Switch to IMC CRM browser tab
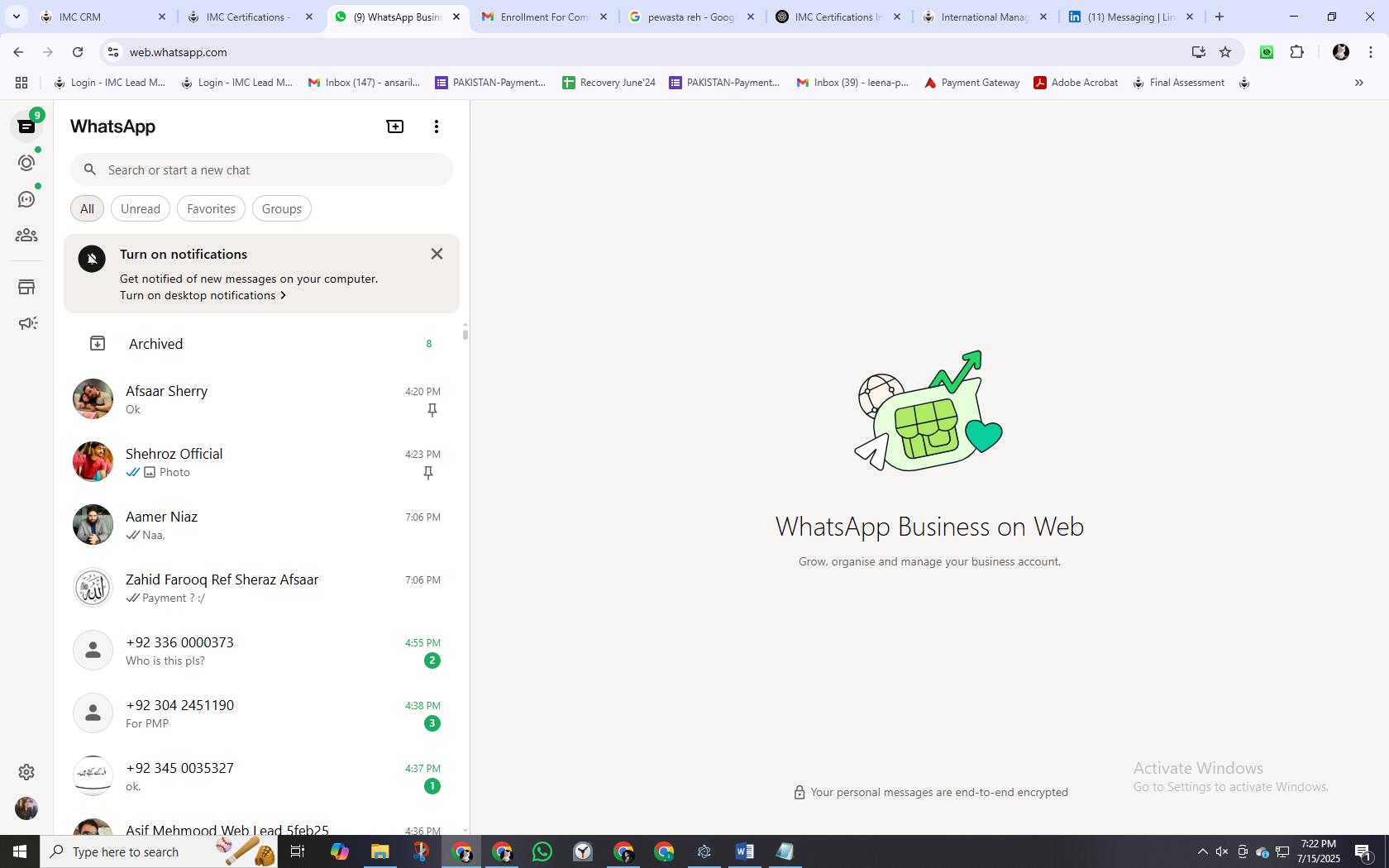Viewport: 1389px width, 868px height. click(103, 17)
